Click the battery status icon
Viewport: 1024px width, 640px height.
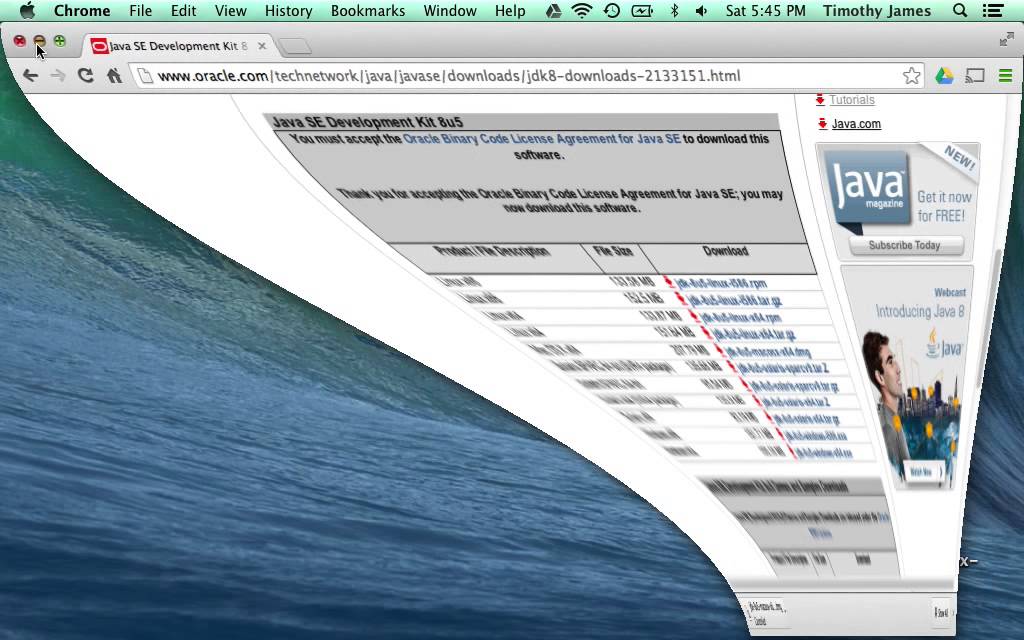click(x=642, y=10)
